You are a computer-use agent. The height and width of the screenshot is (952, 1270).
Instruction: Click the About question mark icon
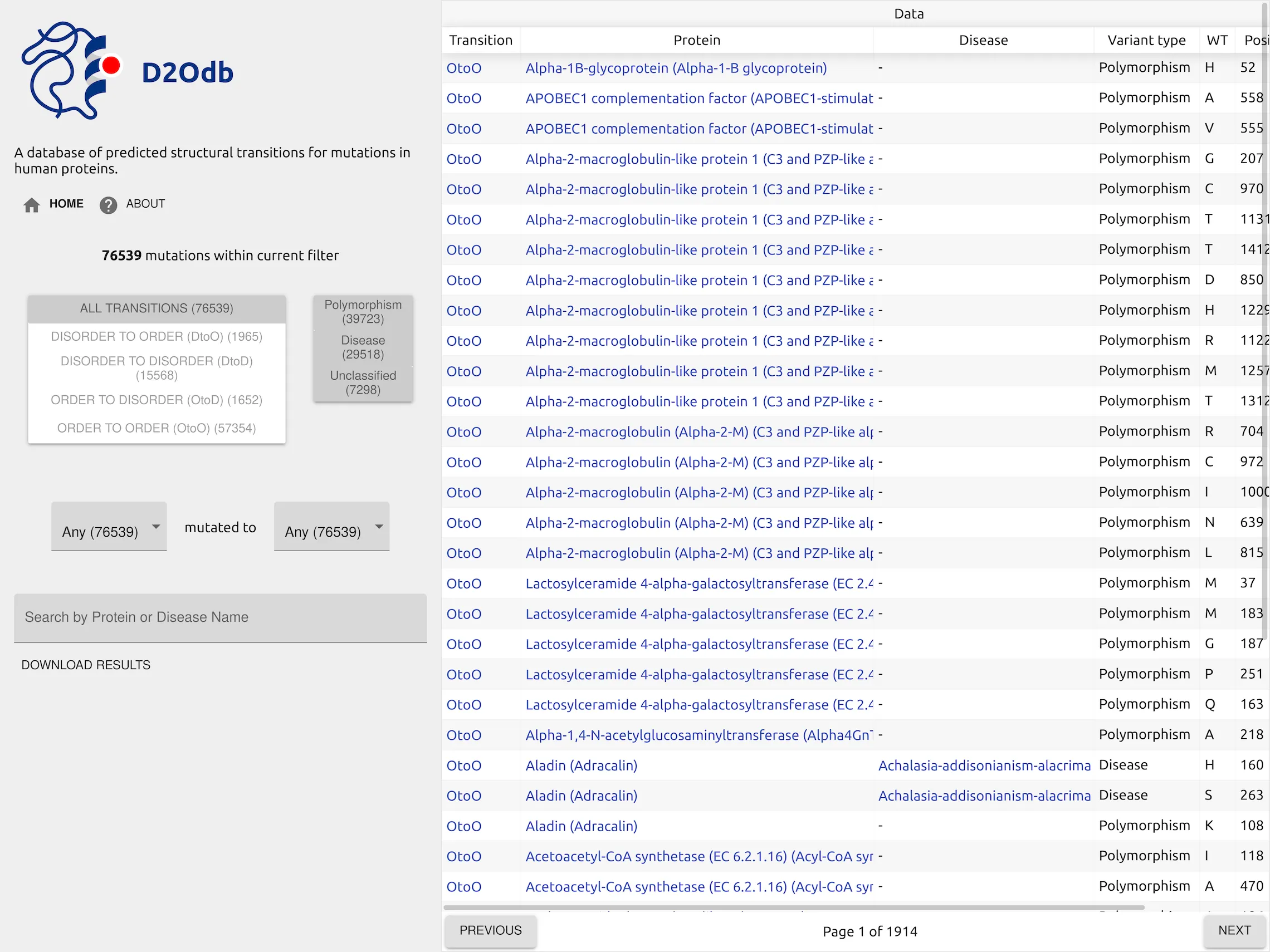(x=108, y=205)
